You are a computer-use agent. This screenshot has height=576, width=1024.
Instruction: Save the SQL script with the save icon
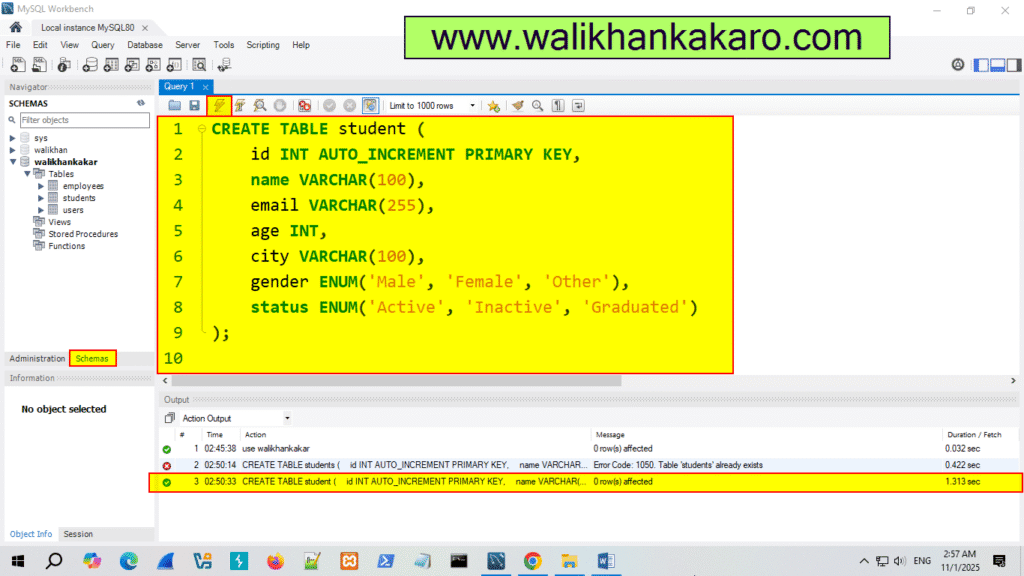[x=193, y=105]
